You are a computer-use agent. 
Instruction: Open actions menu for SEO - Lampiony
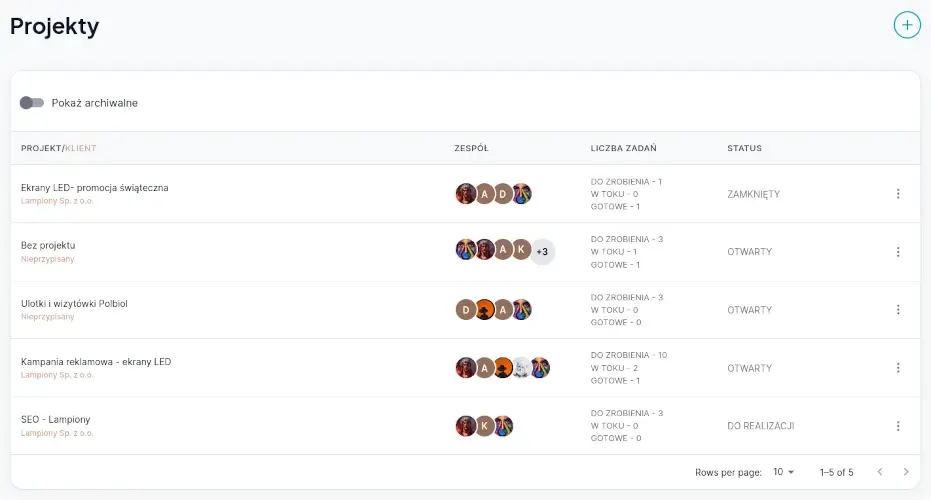click(898, 426)
